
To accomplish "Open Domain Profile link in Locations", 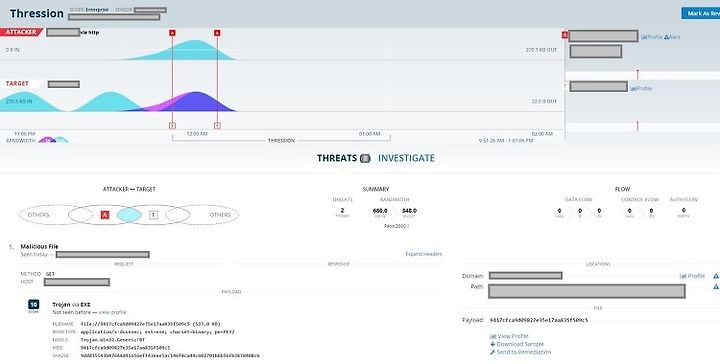I will [692, 276].
